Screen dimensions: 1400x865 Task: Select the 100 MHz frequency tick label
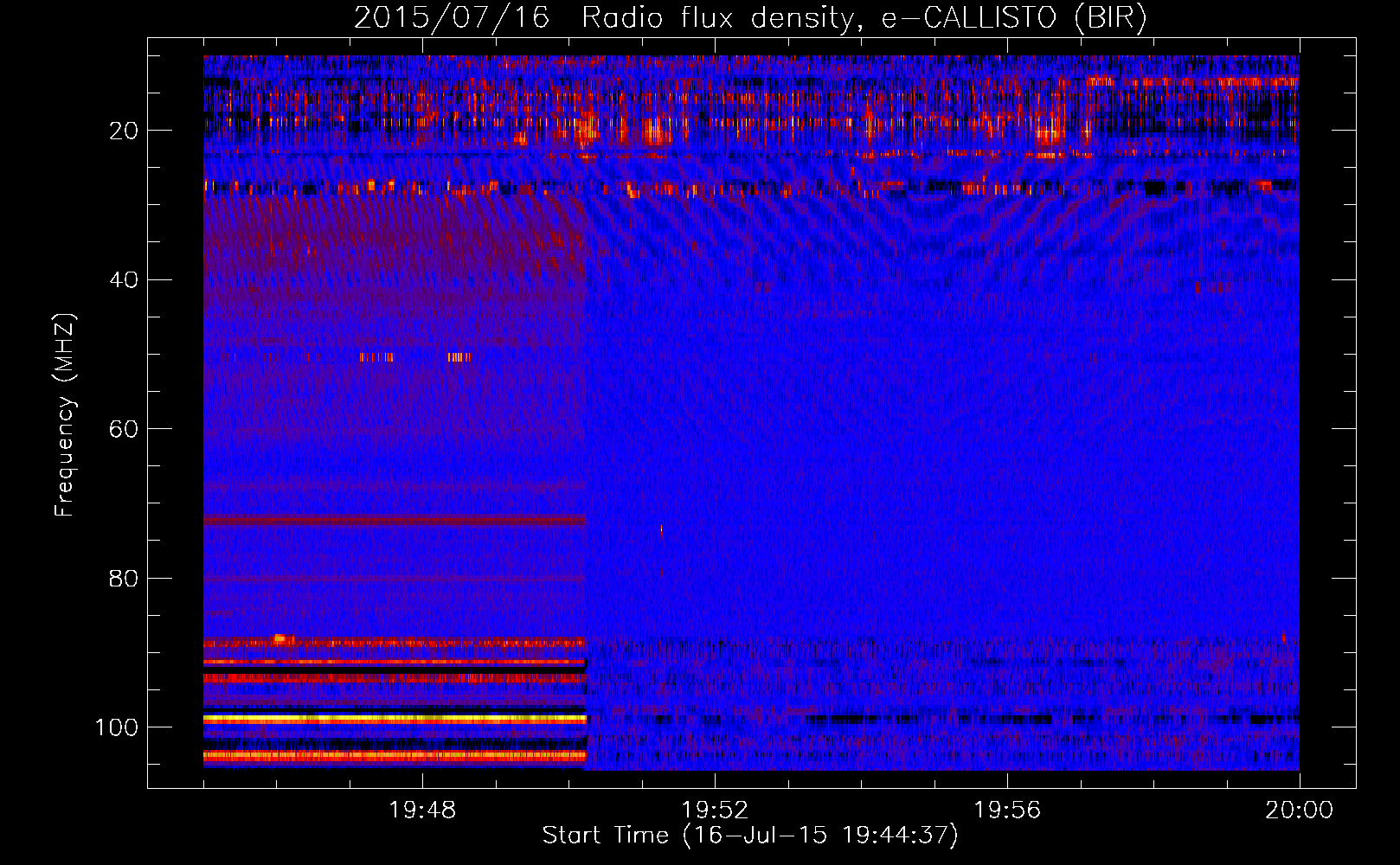(117, 727)
